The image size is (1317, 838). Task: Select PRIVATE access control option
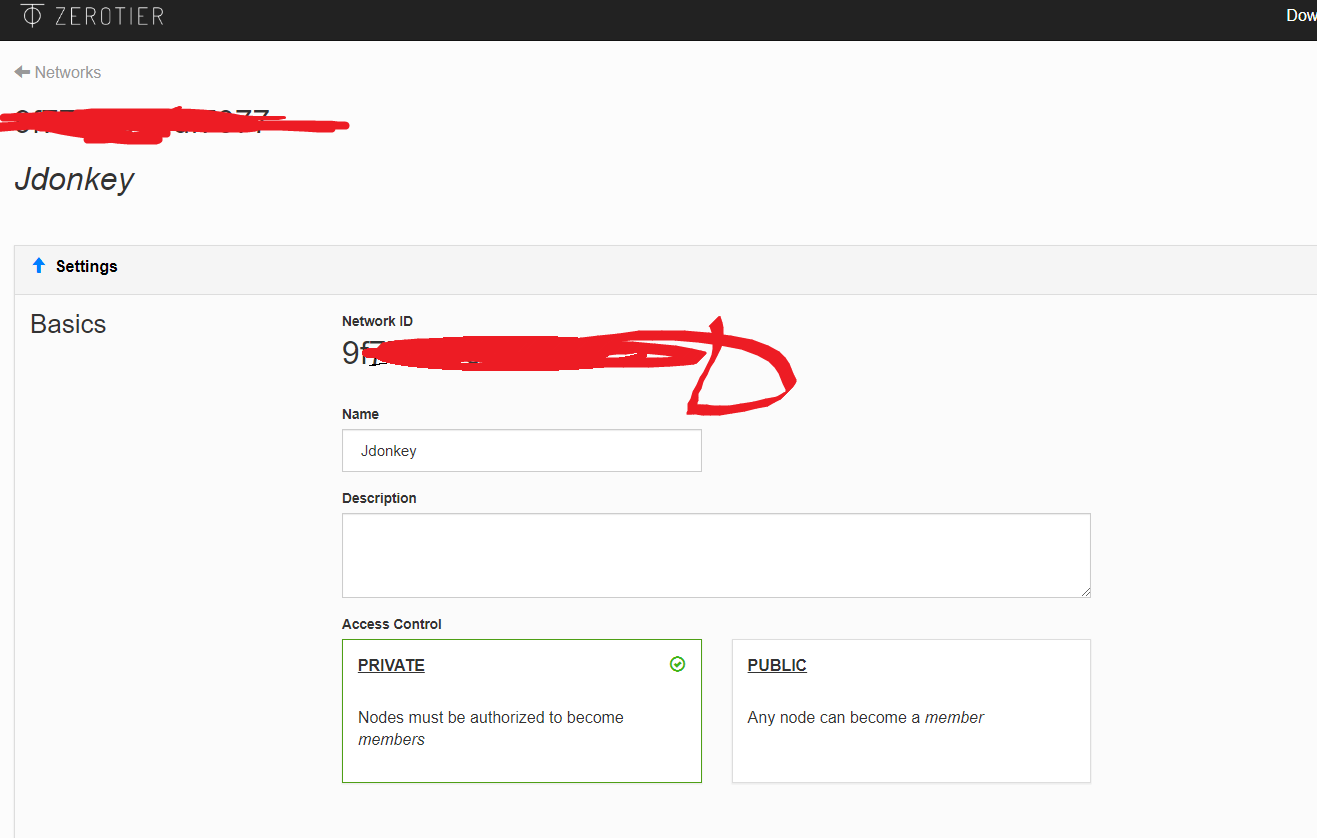click(522, 711)
